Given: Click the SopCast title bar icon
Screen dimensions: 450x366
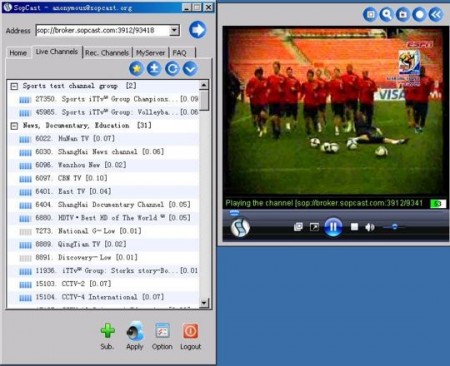Looking at the screenshot, I should pyautogui.click(x=8, y=7).
